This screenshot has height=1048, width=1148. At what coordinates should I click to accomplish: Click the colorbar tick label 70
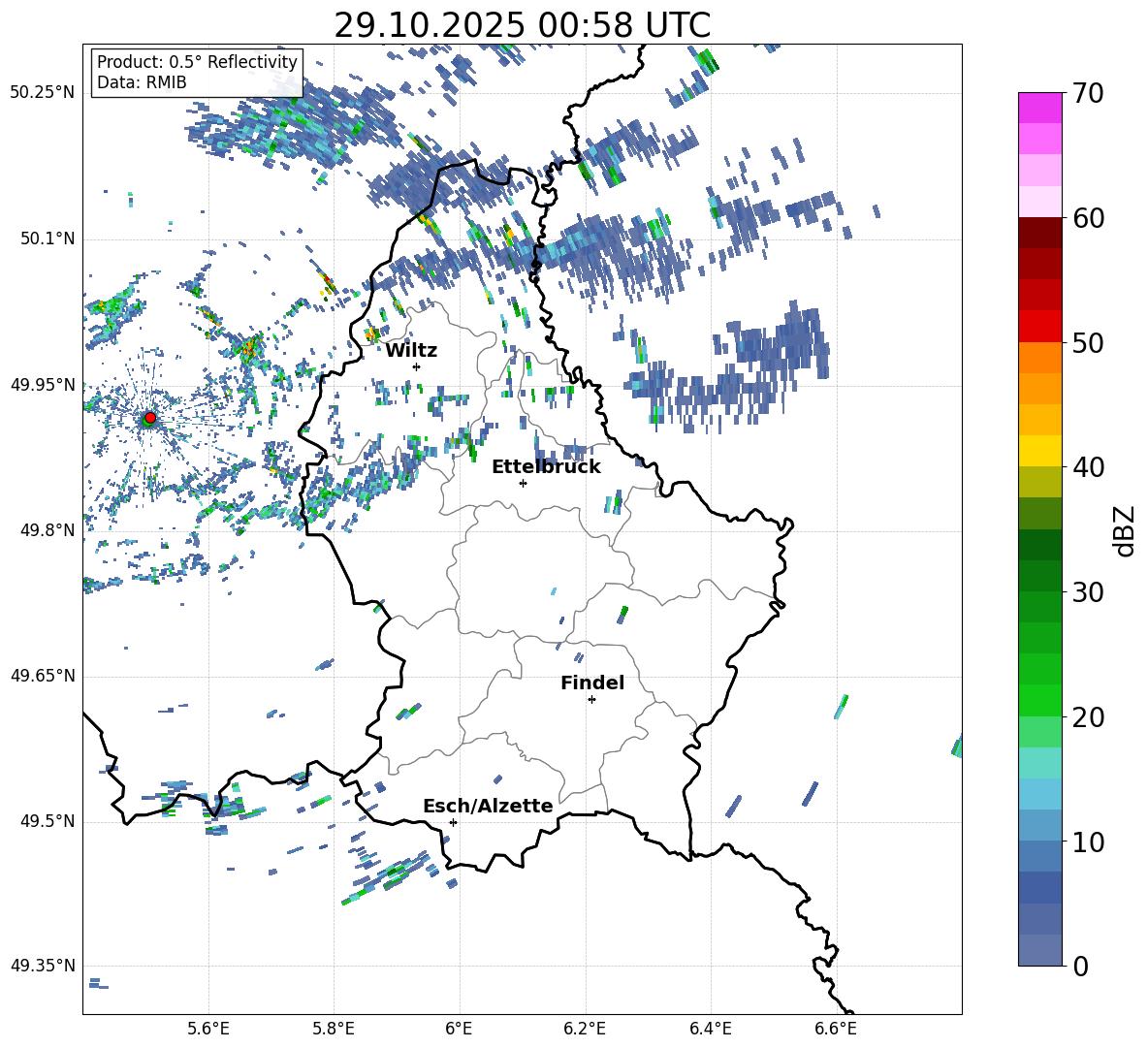point(1088,94)
